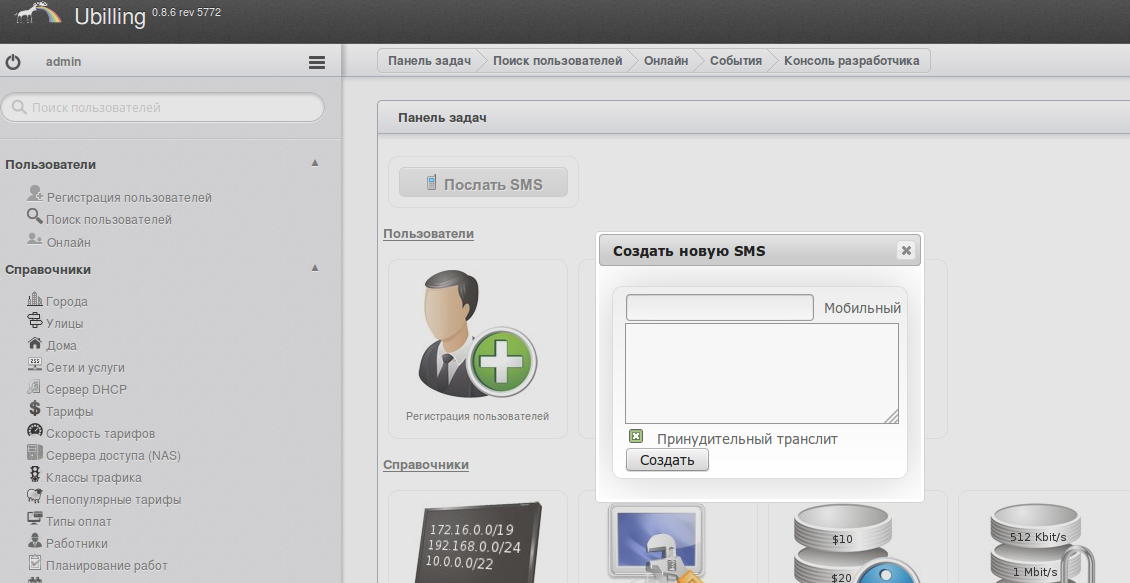This screenshot has width=1130, height=583.
Task: Collapse the Пользователи sidebar section
Action: pyautogui.click(x=315, y=163)
